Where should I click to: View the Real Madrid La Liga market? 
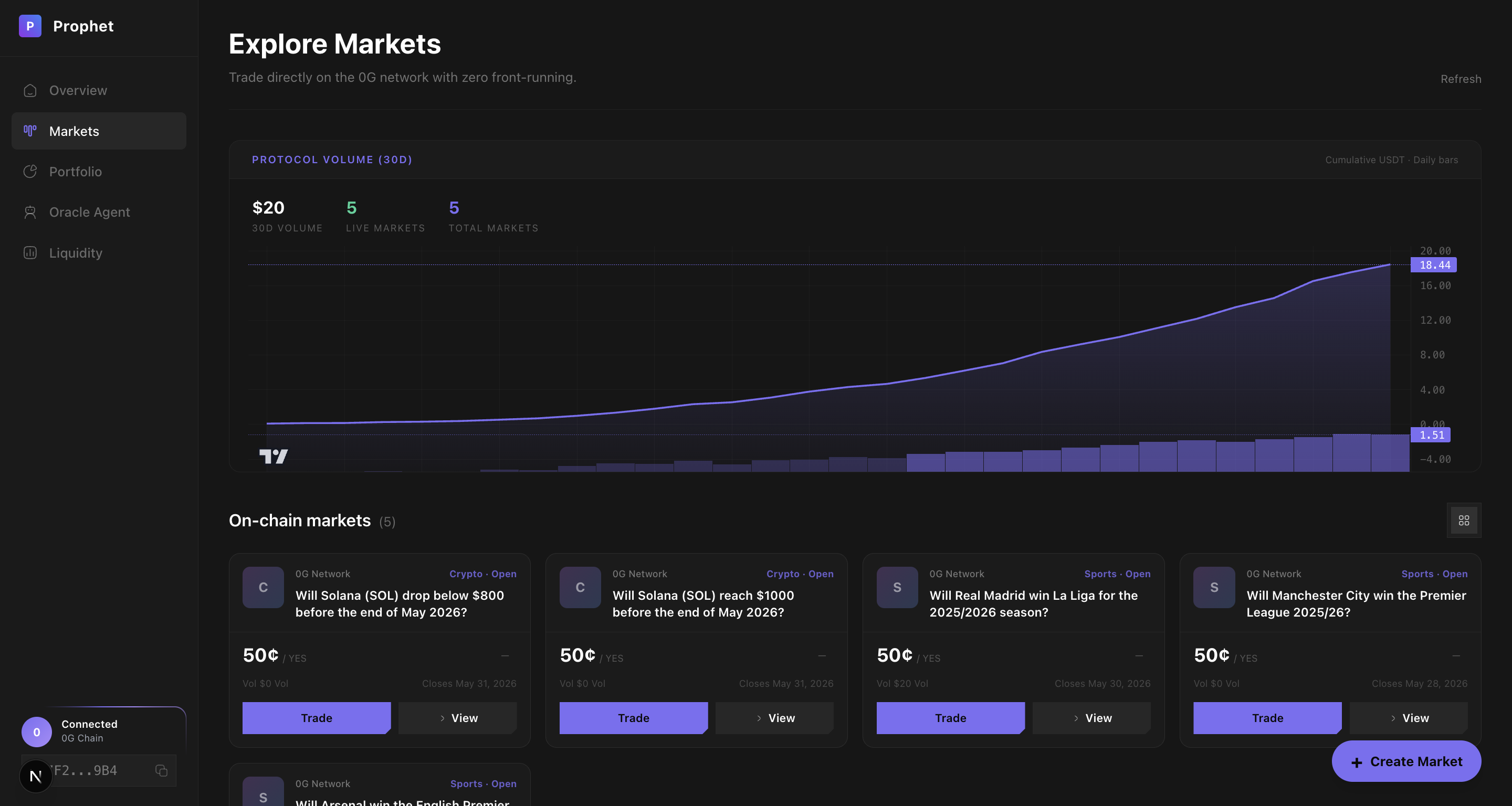click(1091, 718)
